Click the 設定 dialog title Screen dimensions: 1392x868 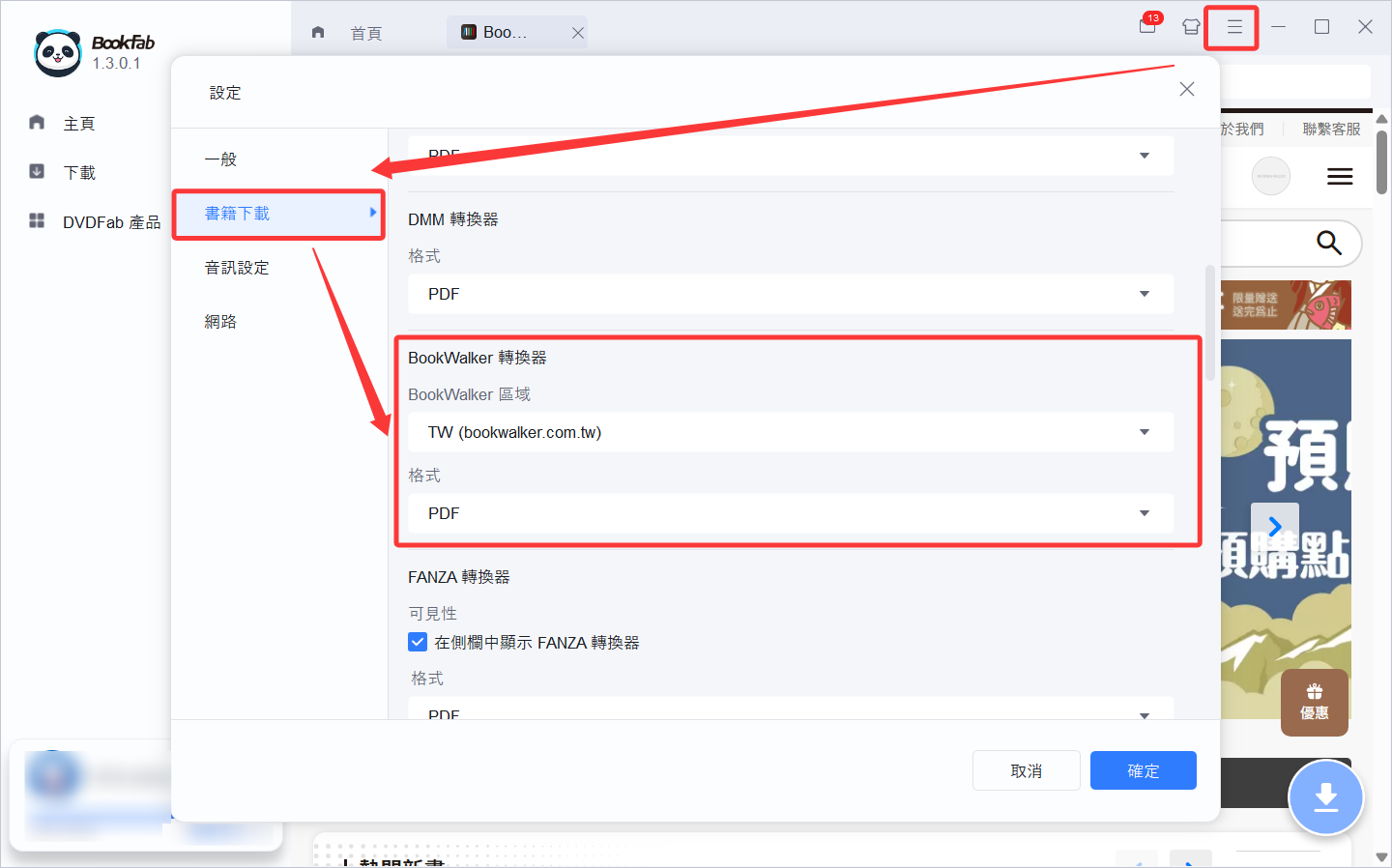click(x=225, y=93)
